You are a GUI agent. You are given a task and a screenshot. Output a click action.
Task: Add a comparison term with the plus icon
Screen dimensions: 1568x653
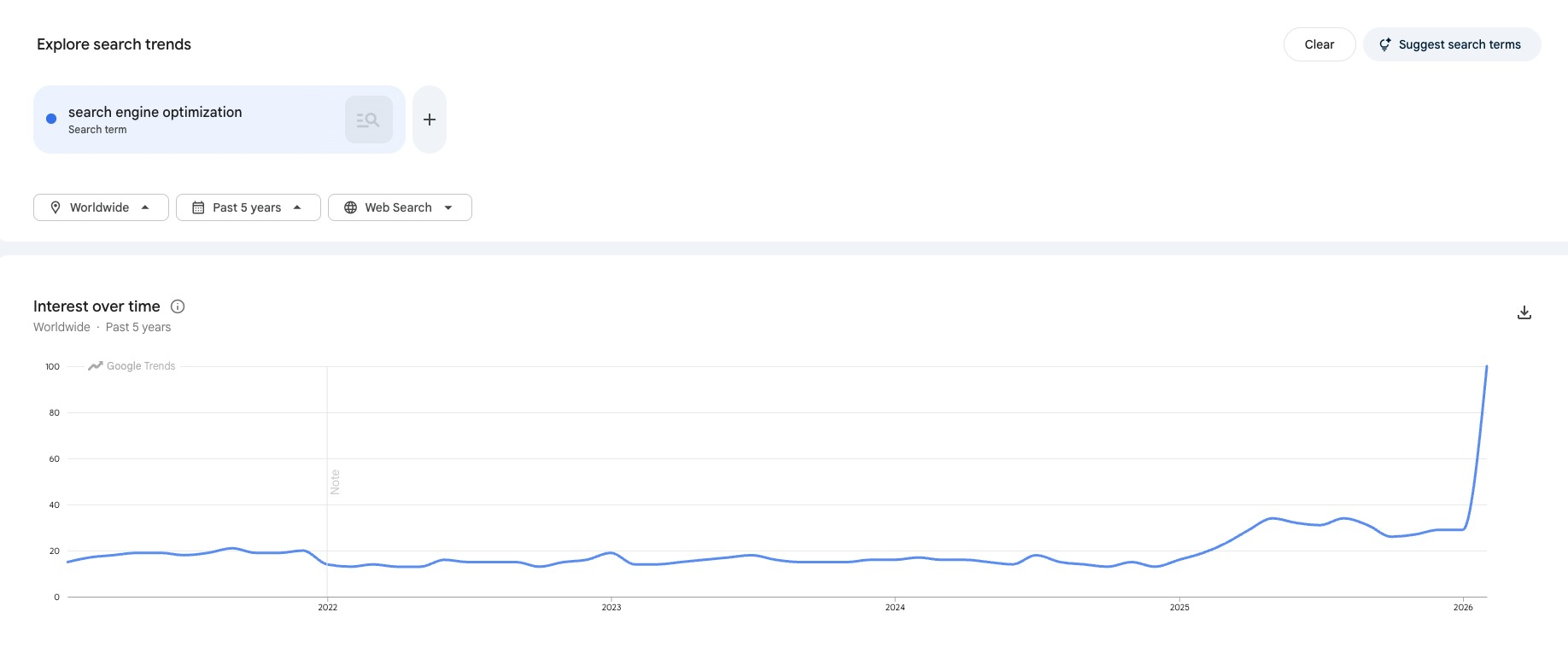tap(430, 119)
